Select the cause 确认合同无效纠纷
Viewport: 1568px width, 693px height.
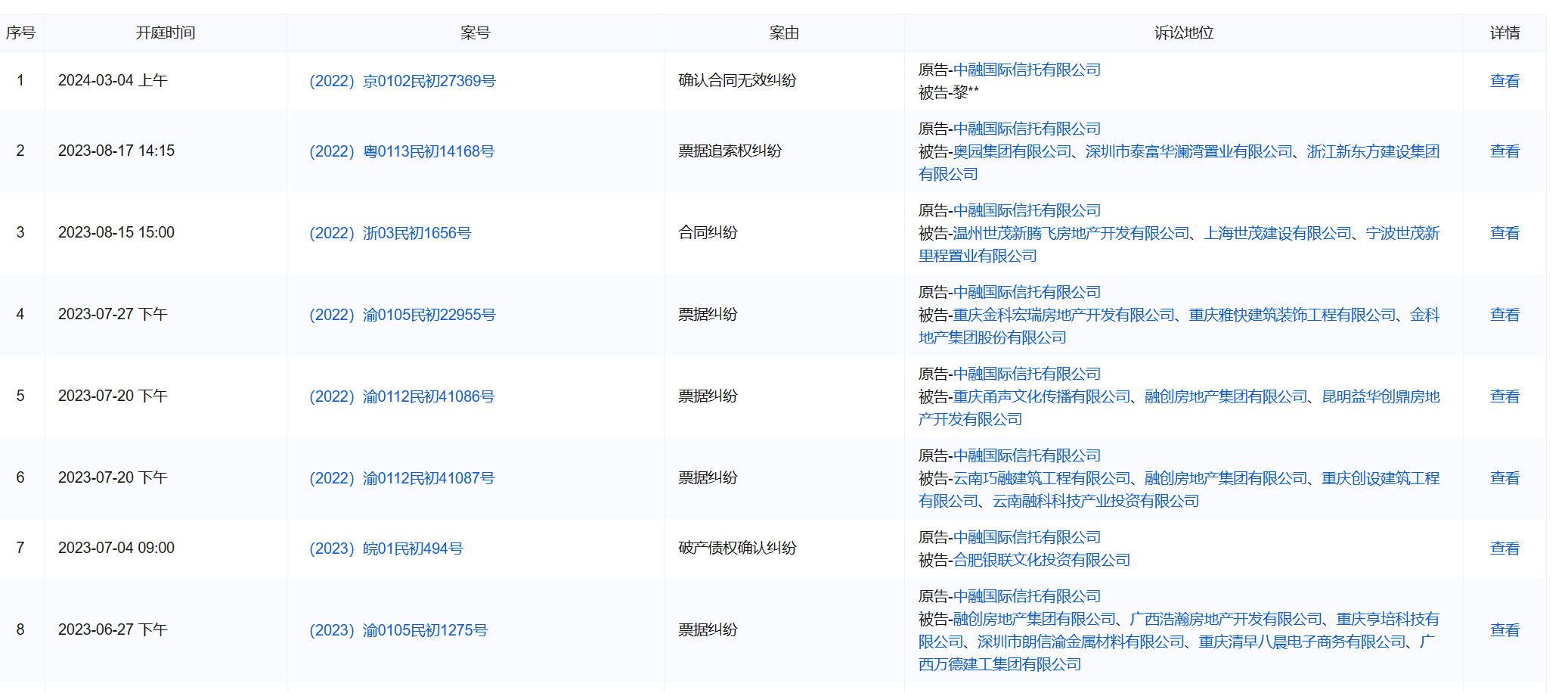pyautogui.click(x=737, y=80)
